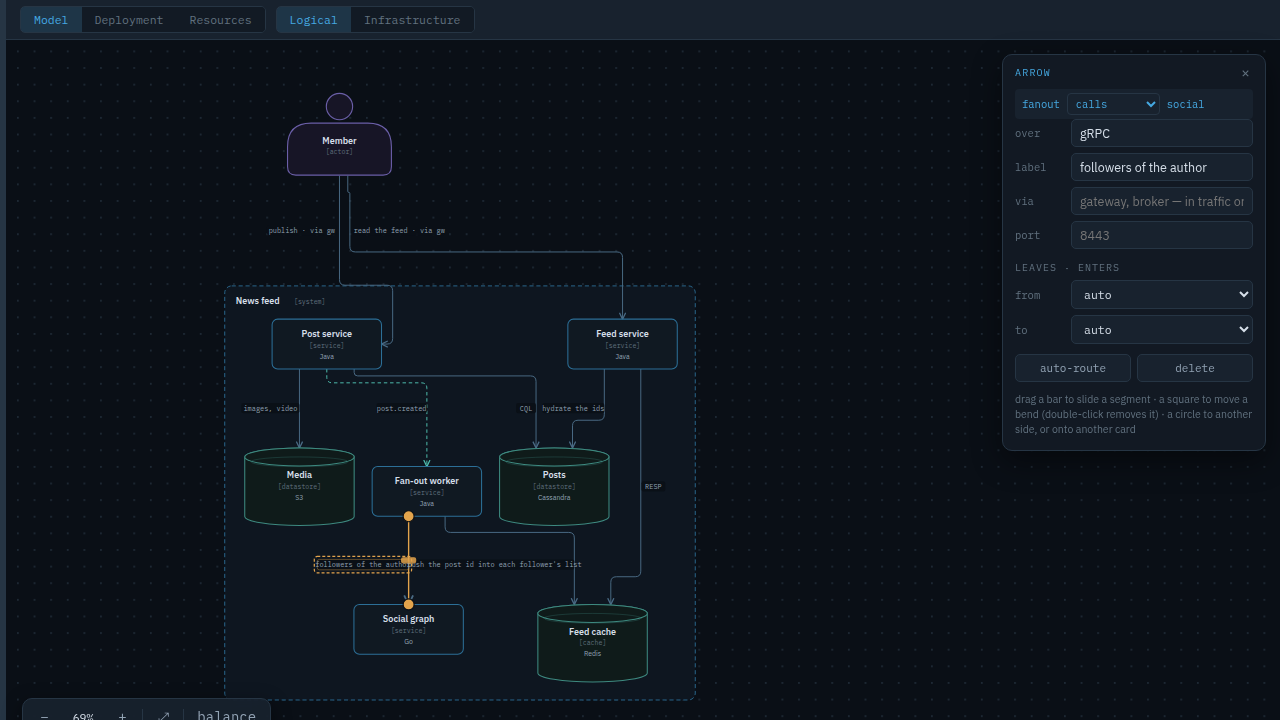This screenshot has height=720, width=1280.
Task: Switch to the Infrastructure layer
Action: pos(412,20)
